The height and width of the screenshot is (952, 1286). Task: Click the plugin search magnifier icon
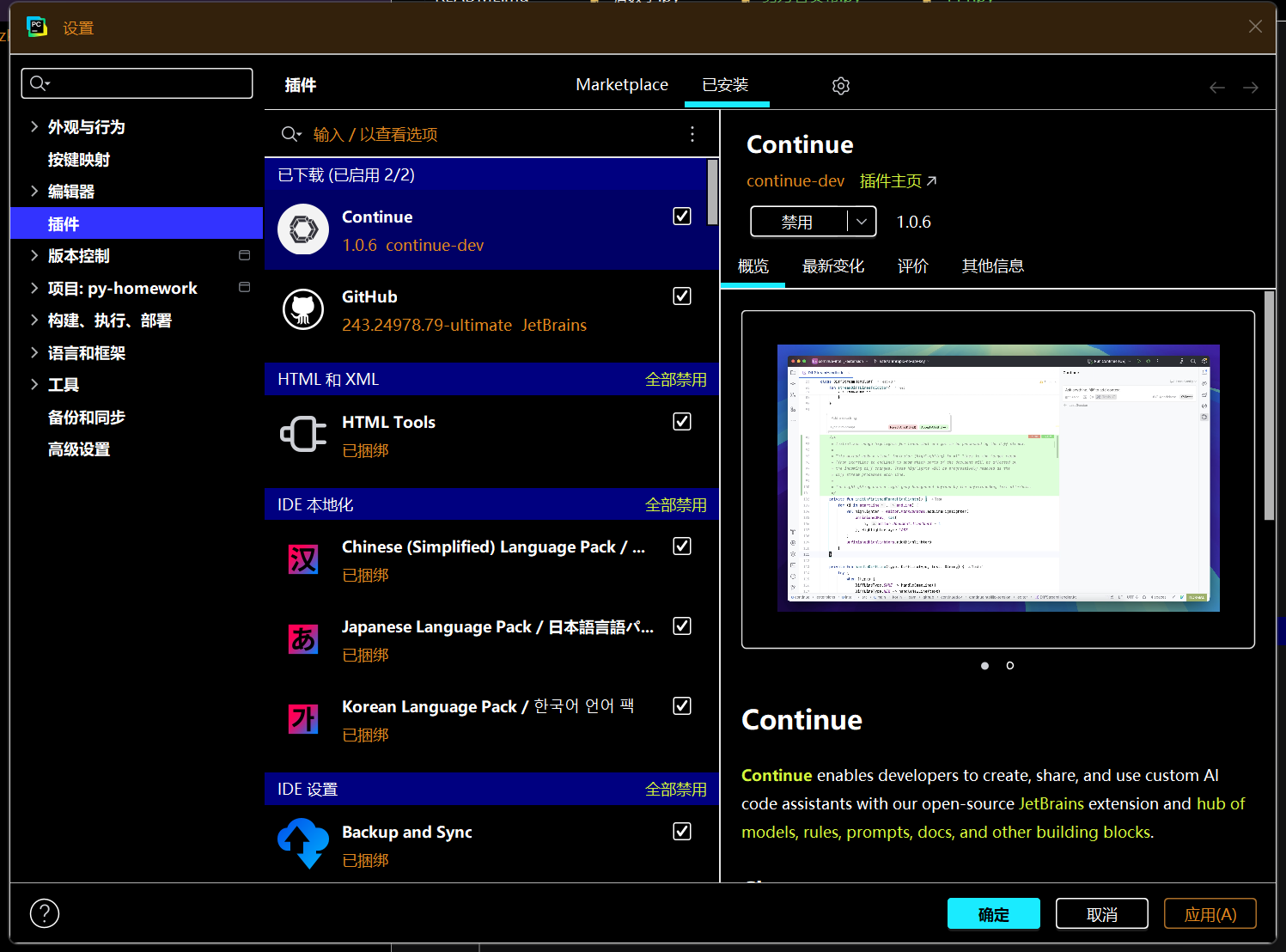[x=291, y=134]
